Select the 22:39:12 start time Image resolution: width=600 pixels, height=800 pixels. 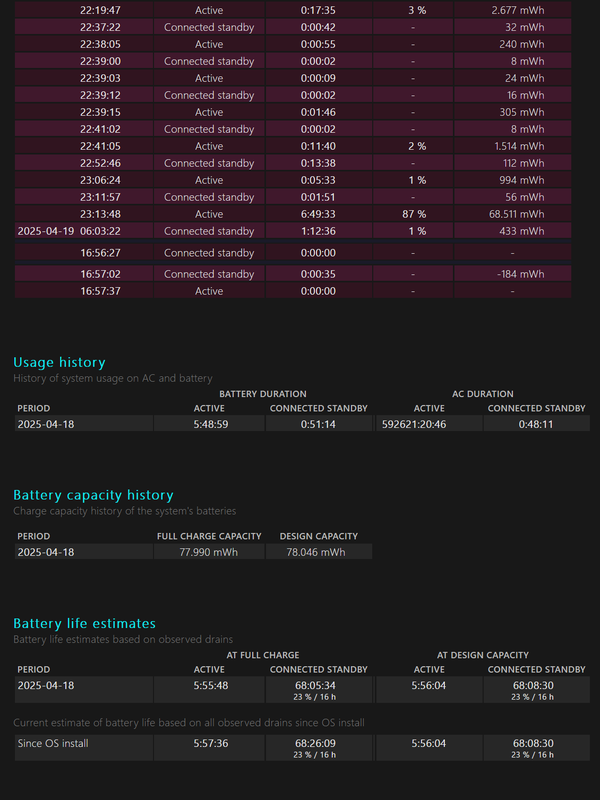100,95
